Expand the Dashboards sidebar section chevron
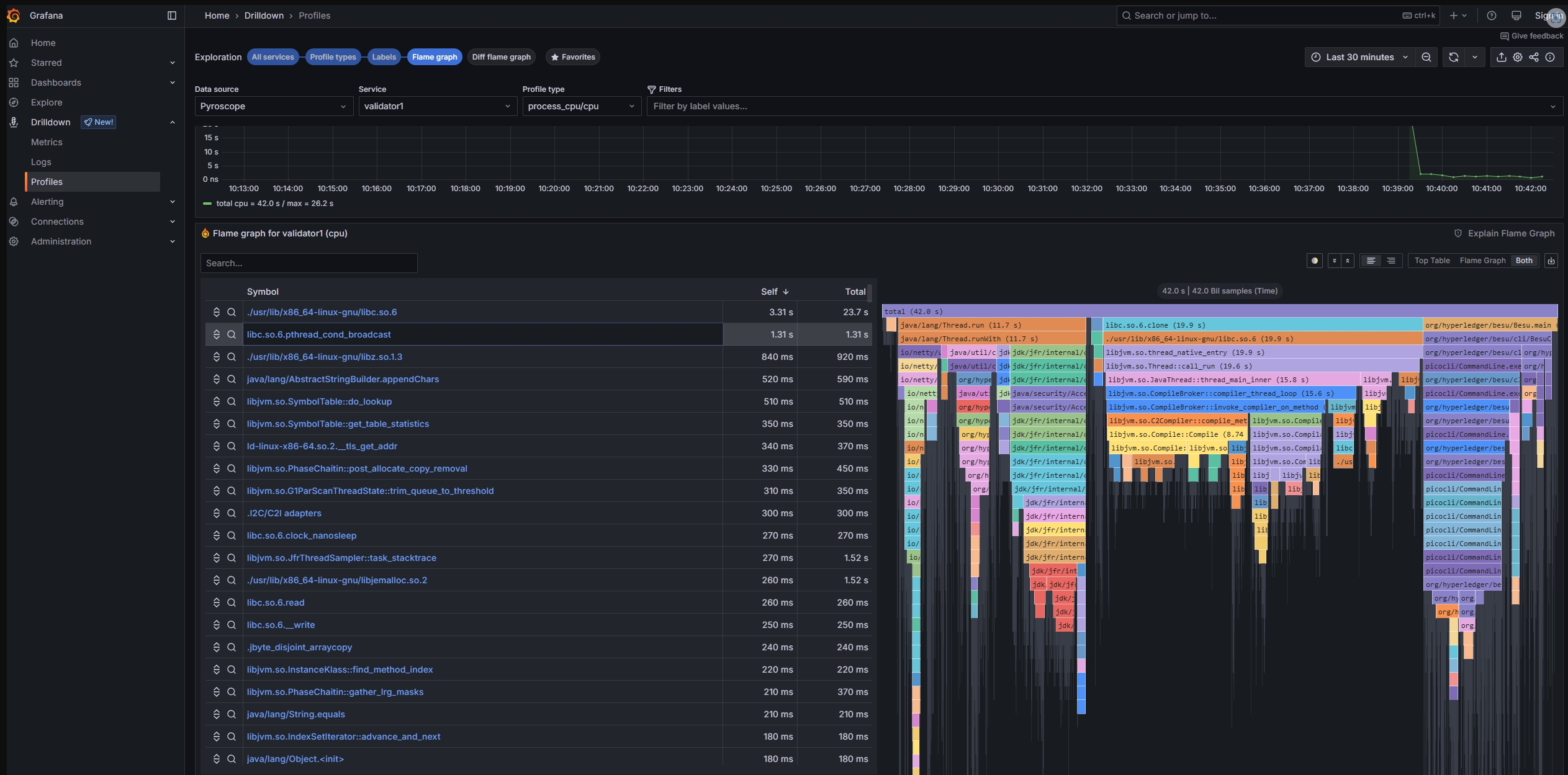This screenshot has height=775, width=1568. pyautogui.click(x=173, y=83)
